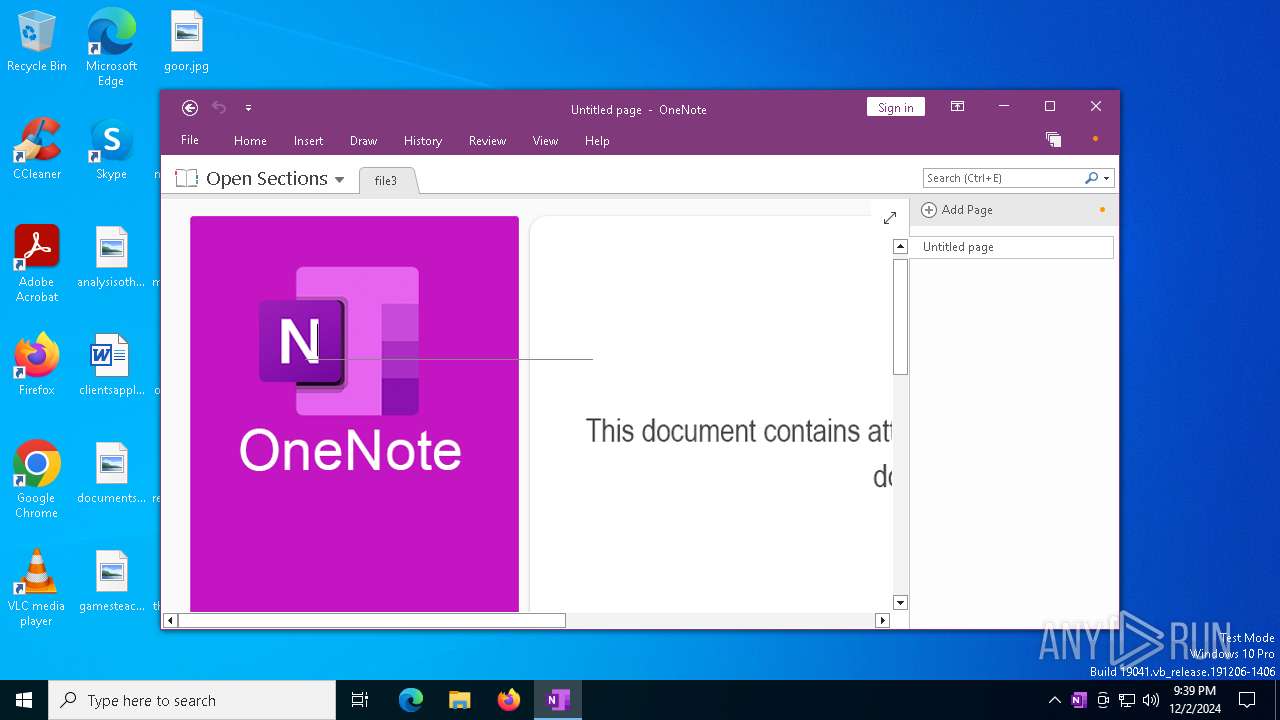Click the vertical scrollbar up arrow
1280x720 pixels.
pos(900,246)
